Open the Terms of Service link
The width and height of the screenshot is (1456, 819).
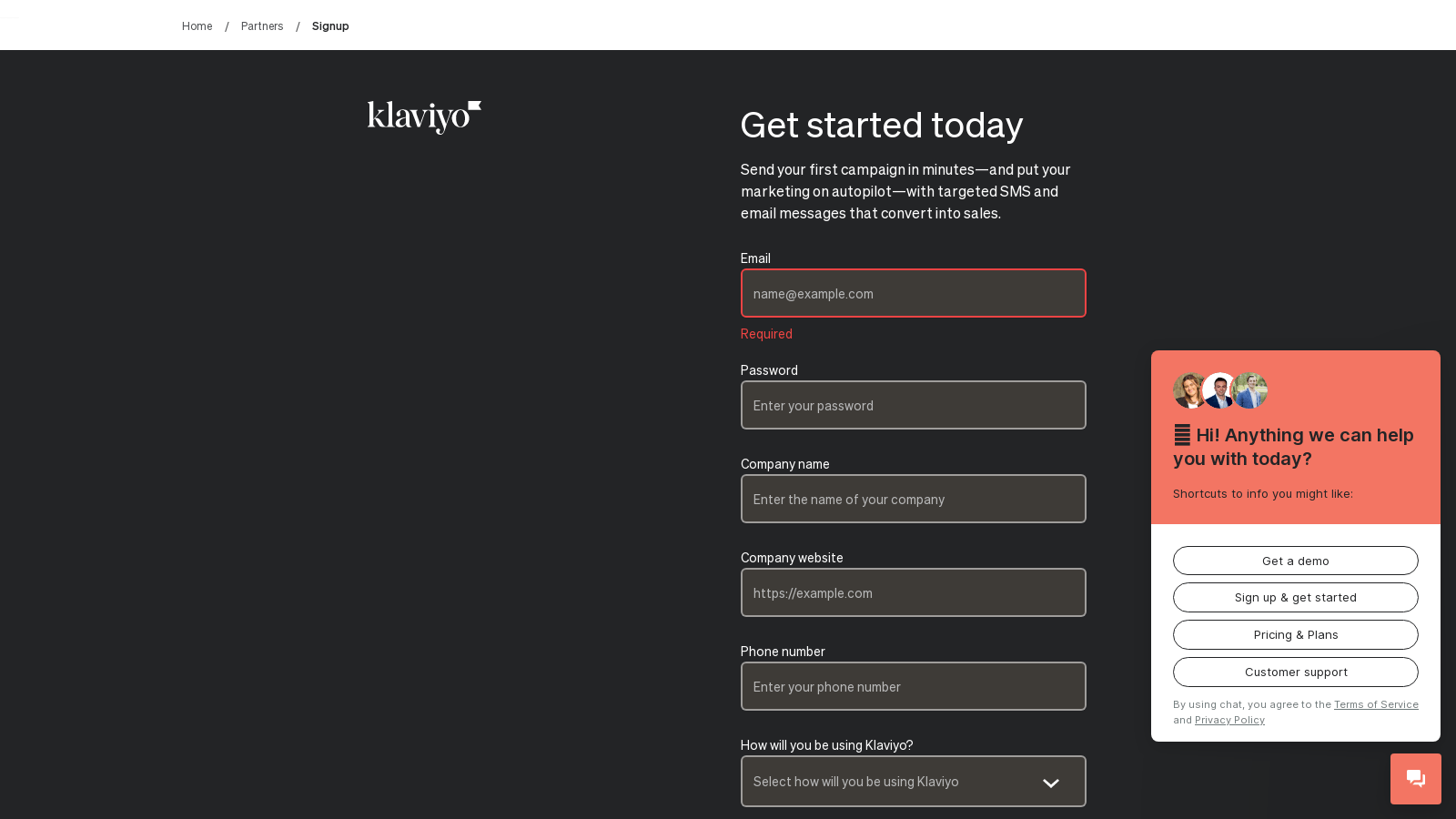click(x=1376, y=704)
